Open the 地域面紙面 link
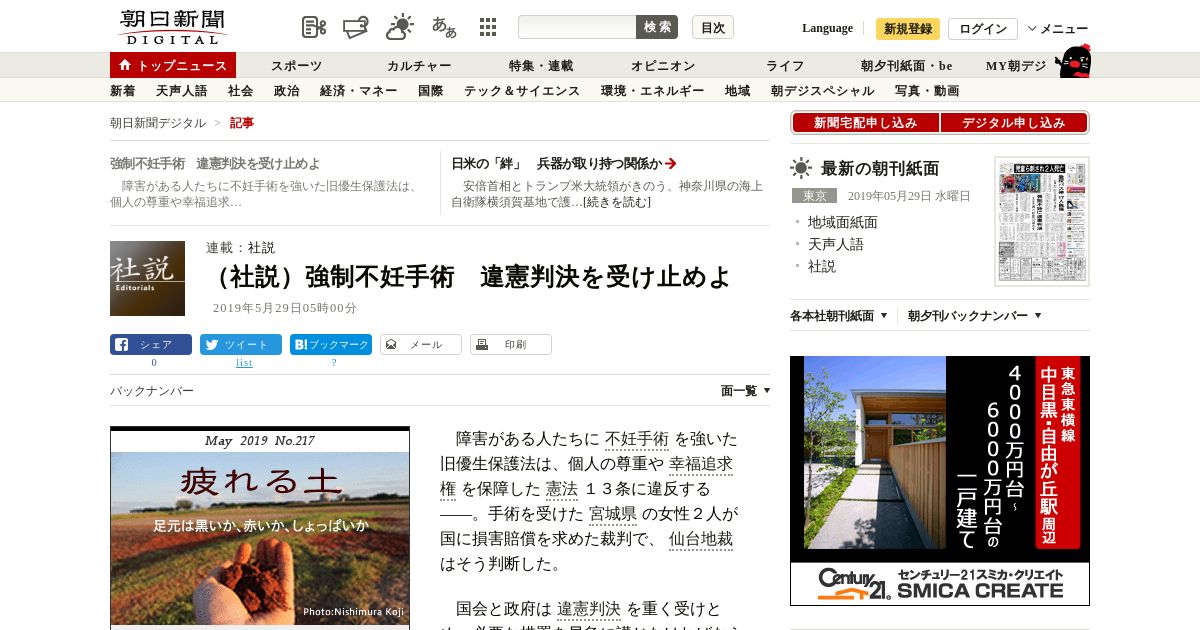Screen dimensions: 1200x630 [843, 222]
